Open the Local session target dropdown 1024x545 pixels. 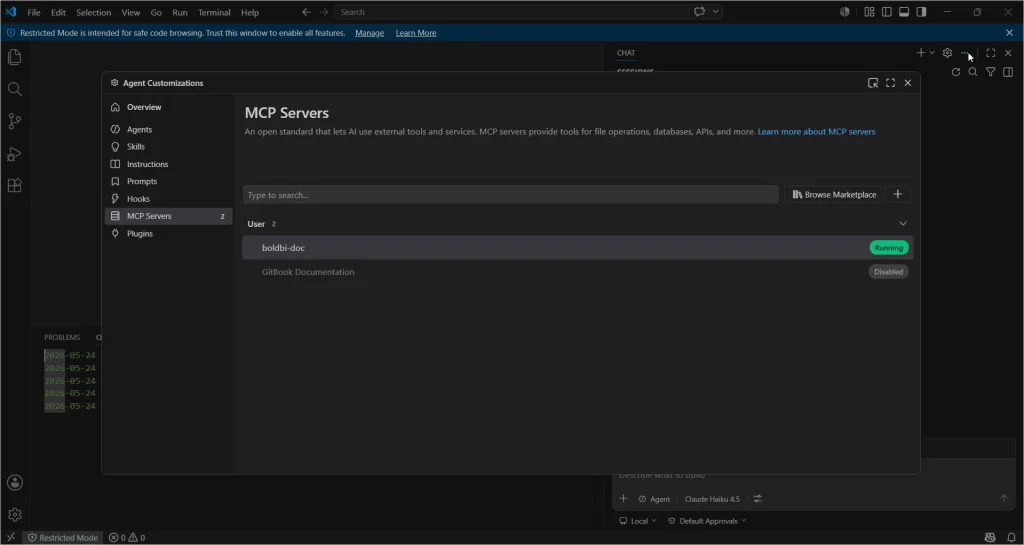pyautogui.click(x=638, y=521)
